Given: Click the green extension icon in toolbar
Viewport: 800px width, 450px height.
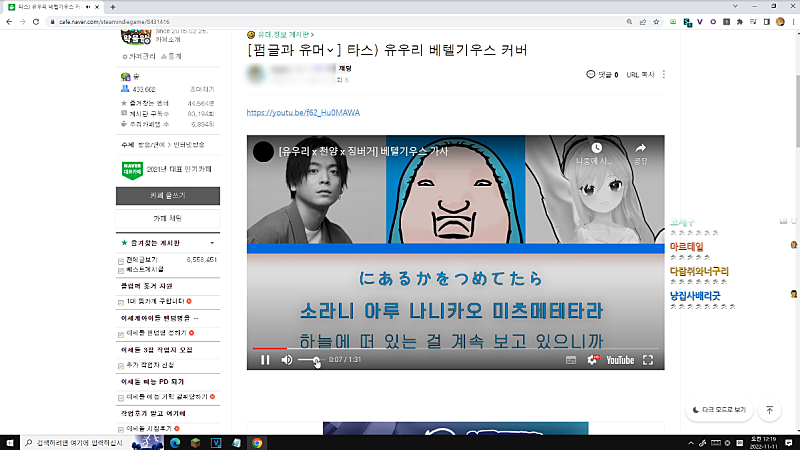Looking at the screenshot, I should 673,22.
